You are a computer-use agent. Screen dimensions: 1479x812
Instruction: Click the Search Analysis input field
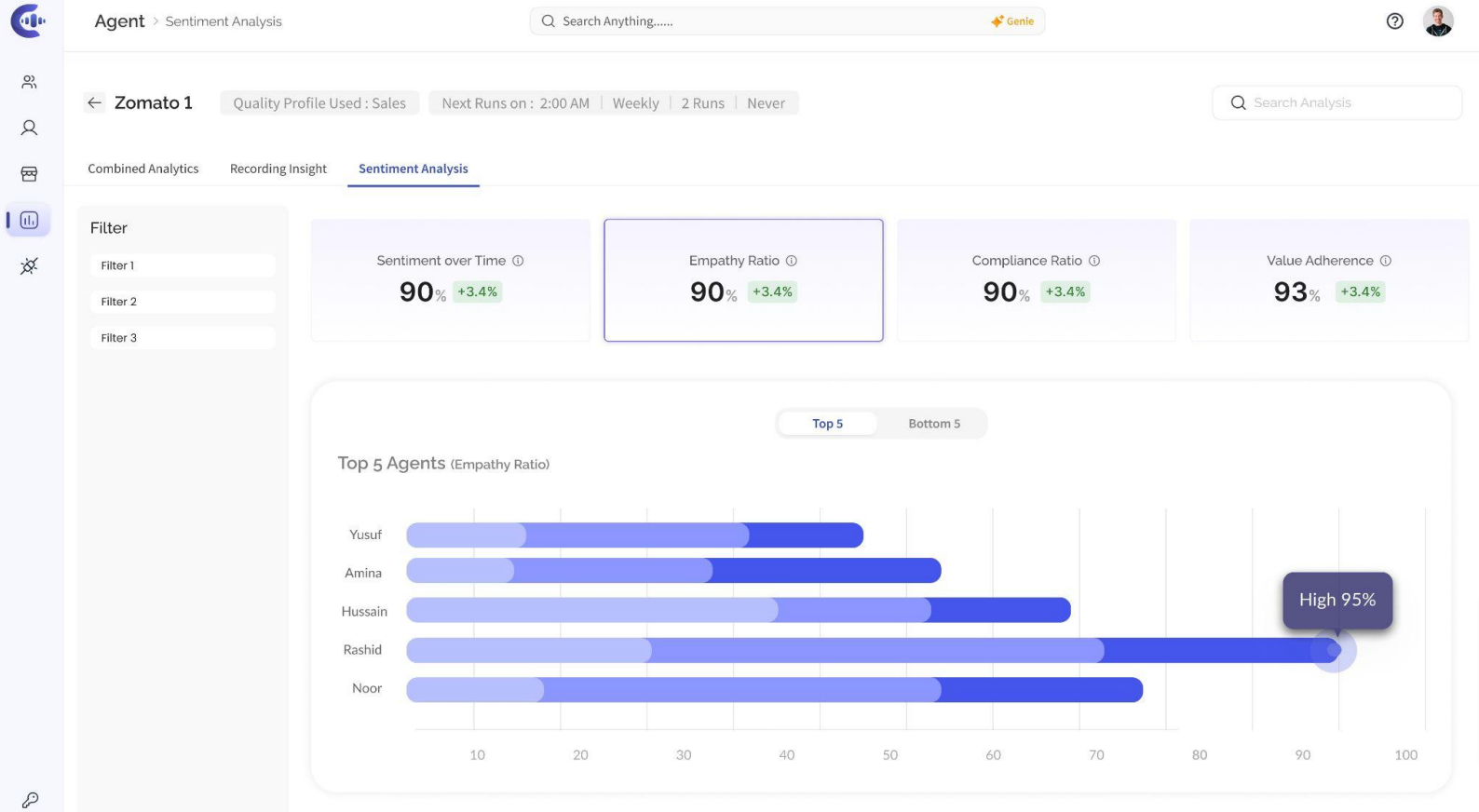pyautogui.click(x=1347, y=102)
